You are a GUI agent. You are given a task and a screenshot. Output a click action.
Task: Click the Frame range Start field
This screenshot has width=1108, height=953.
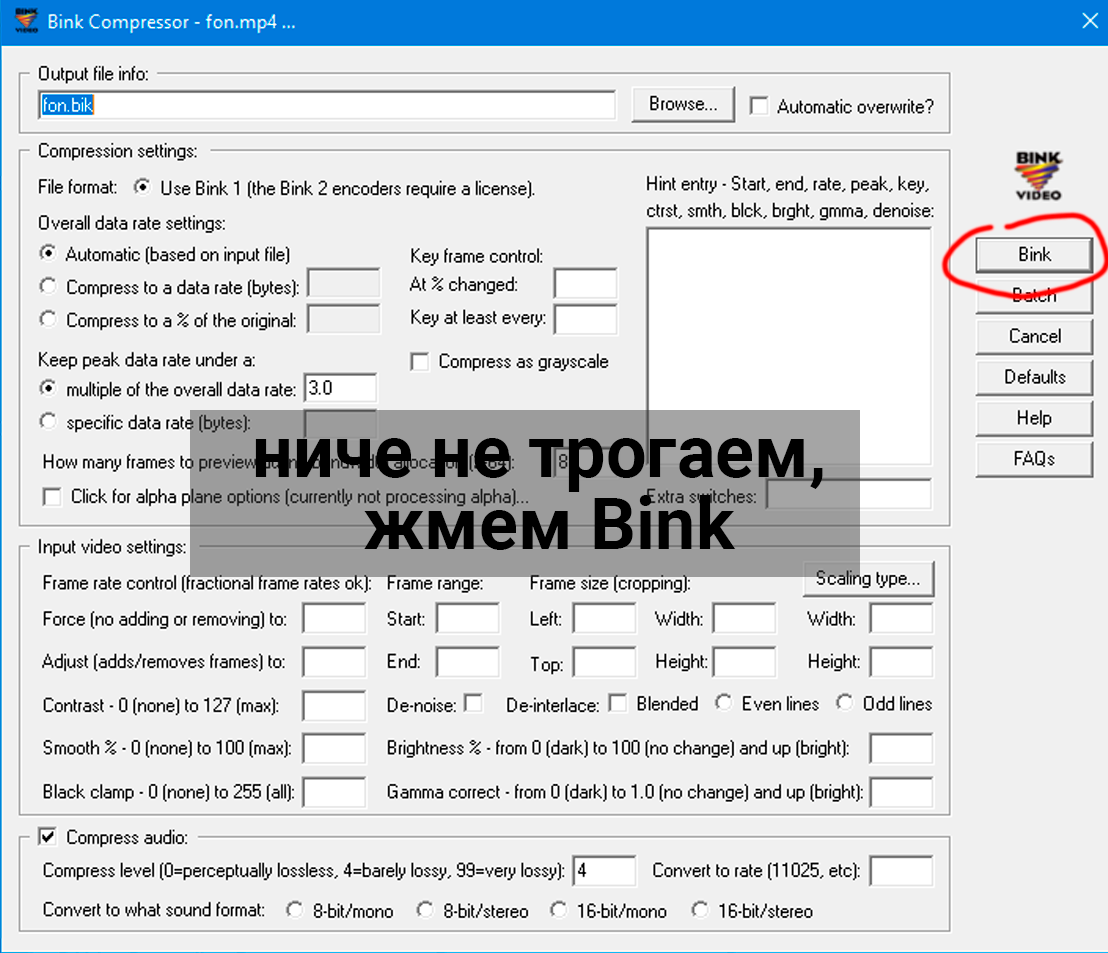pos(468,618)
